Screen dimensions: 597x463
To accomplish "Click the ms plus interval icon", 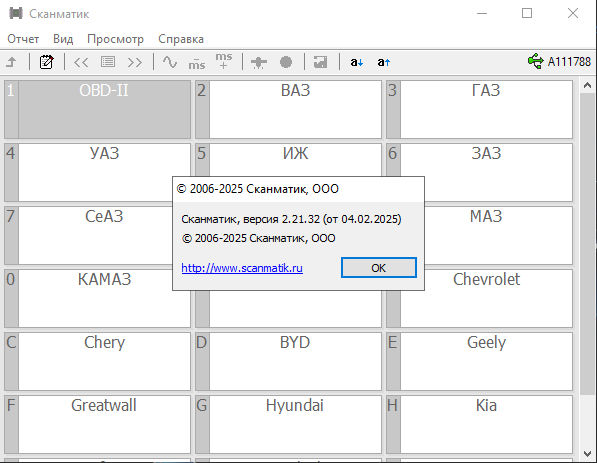I will pos(224,61).
